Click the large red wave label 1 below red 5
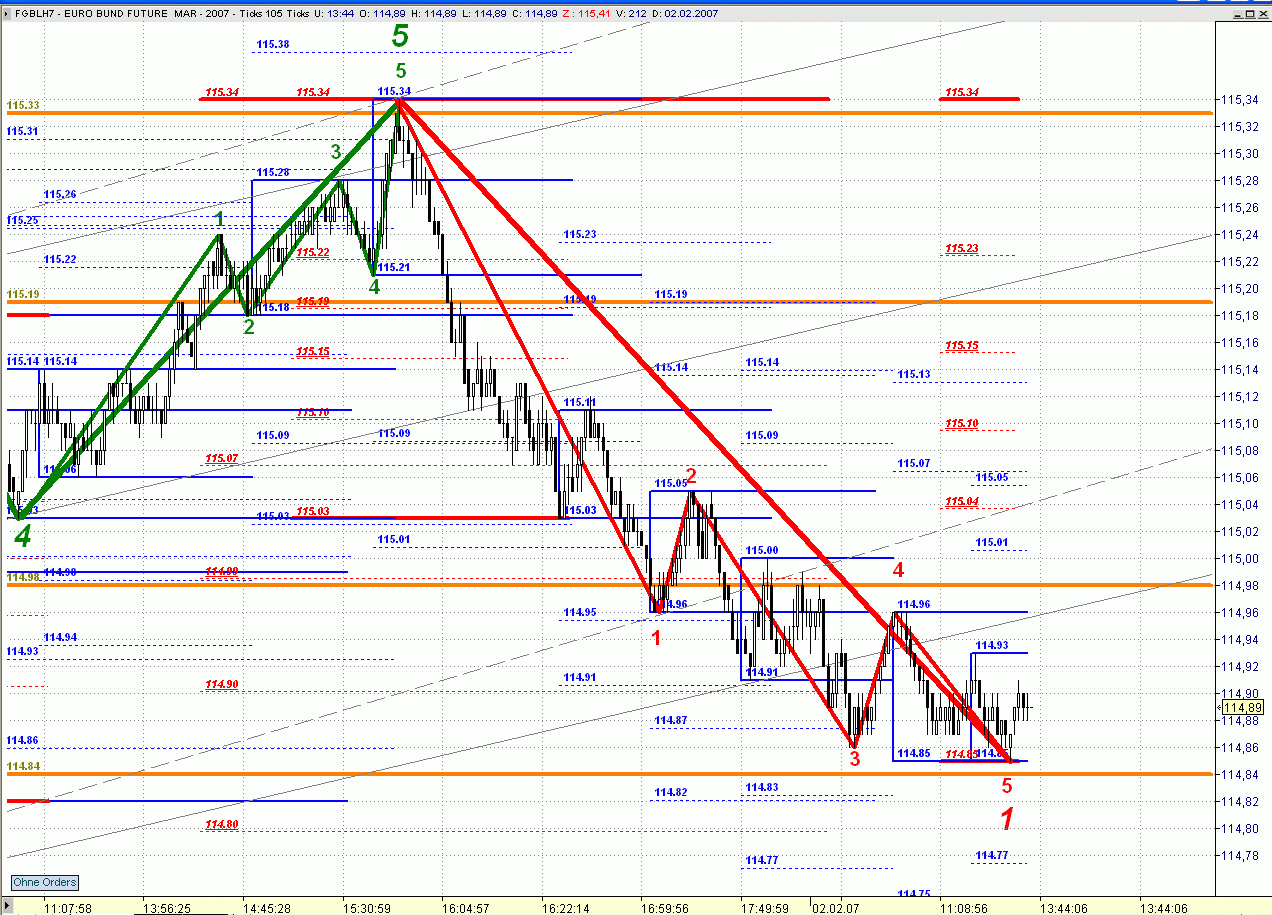The width and height of the screenshot is (1272, 915). 1008,819
